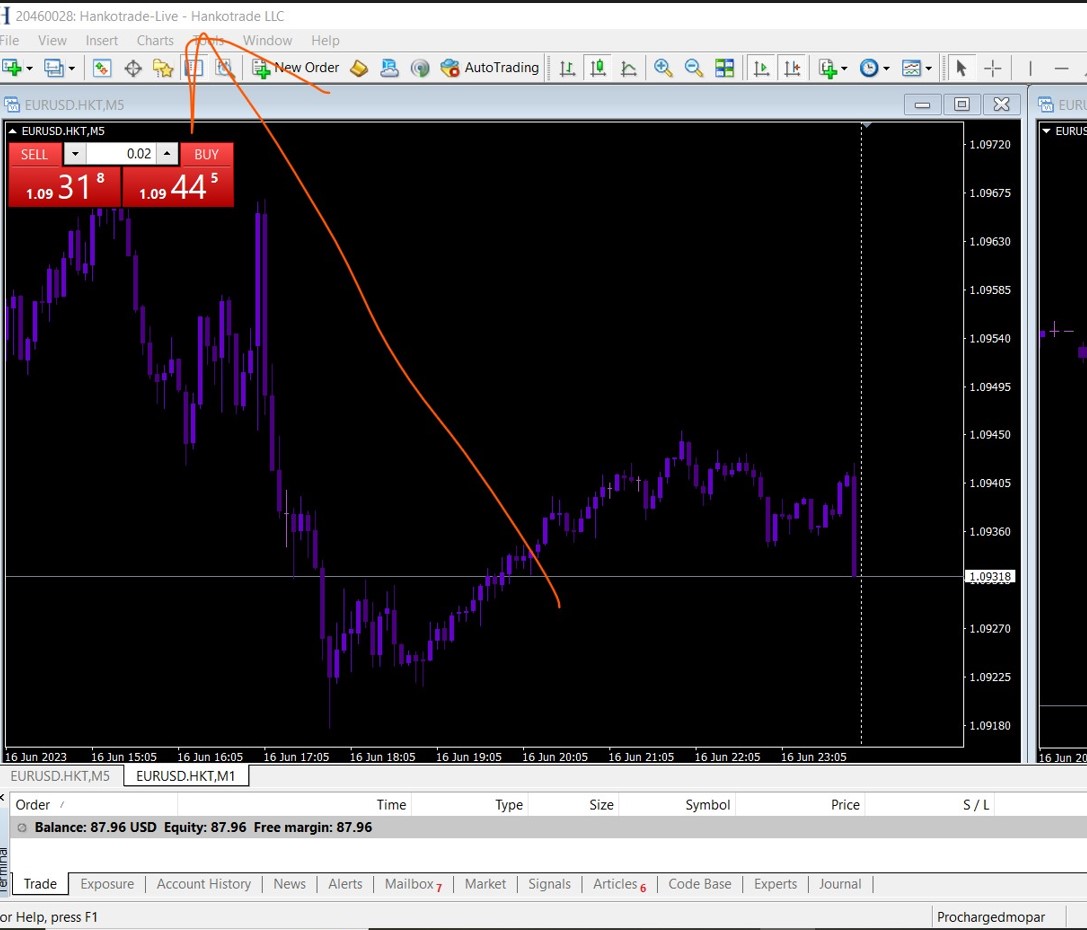This screenshot has width=1087, height=930.
Task: Open the Signals radar icon
Action: tap(420, 68)
